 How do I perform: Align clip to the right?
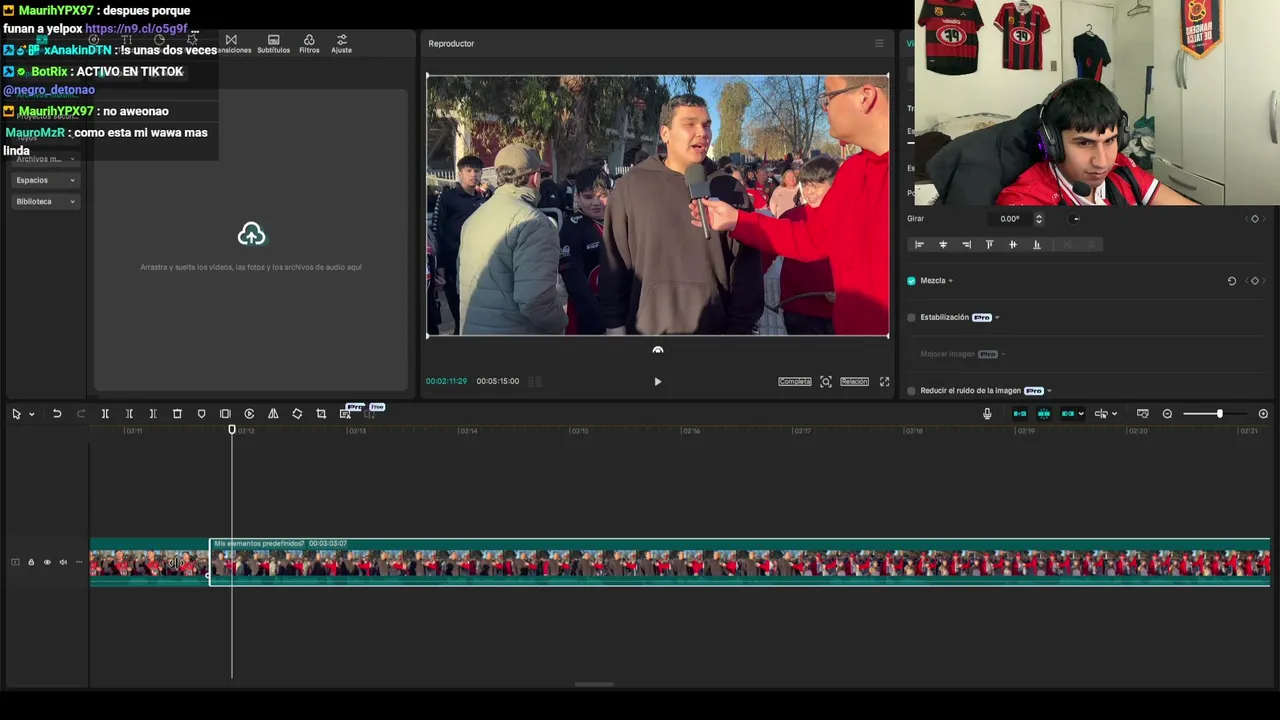tap(966, 244)
